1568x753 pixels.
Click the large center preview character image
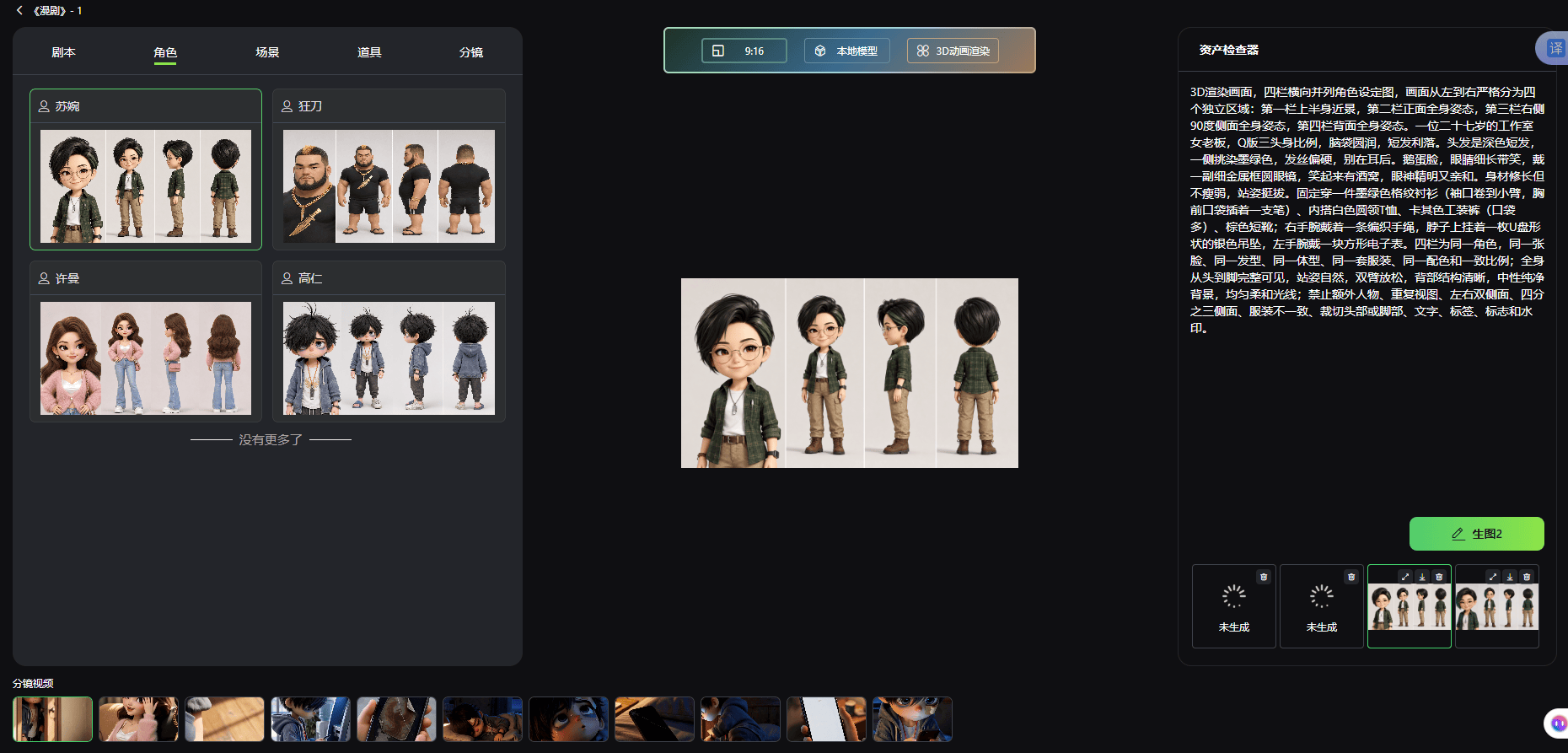(850, 373)
